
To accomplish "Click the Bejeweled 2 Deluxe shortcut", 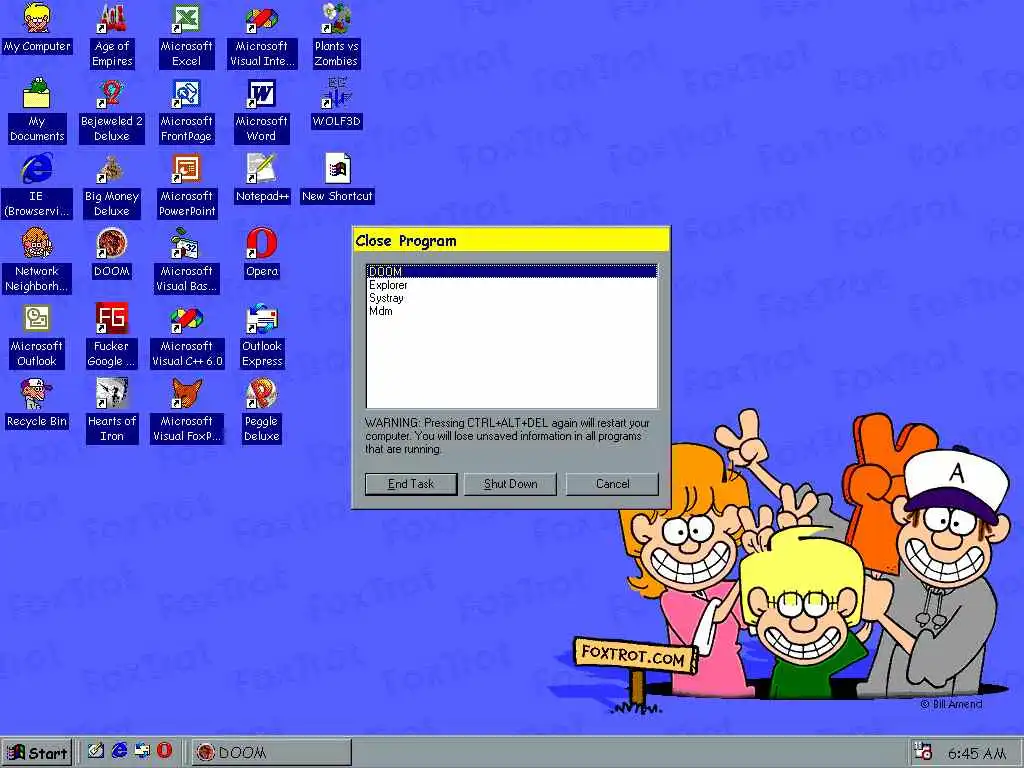I will click(x=112, y=110).
